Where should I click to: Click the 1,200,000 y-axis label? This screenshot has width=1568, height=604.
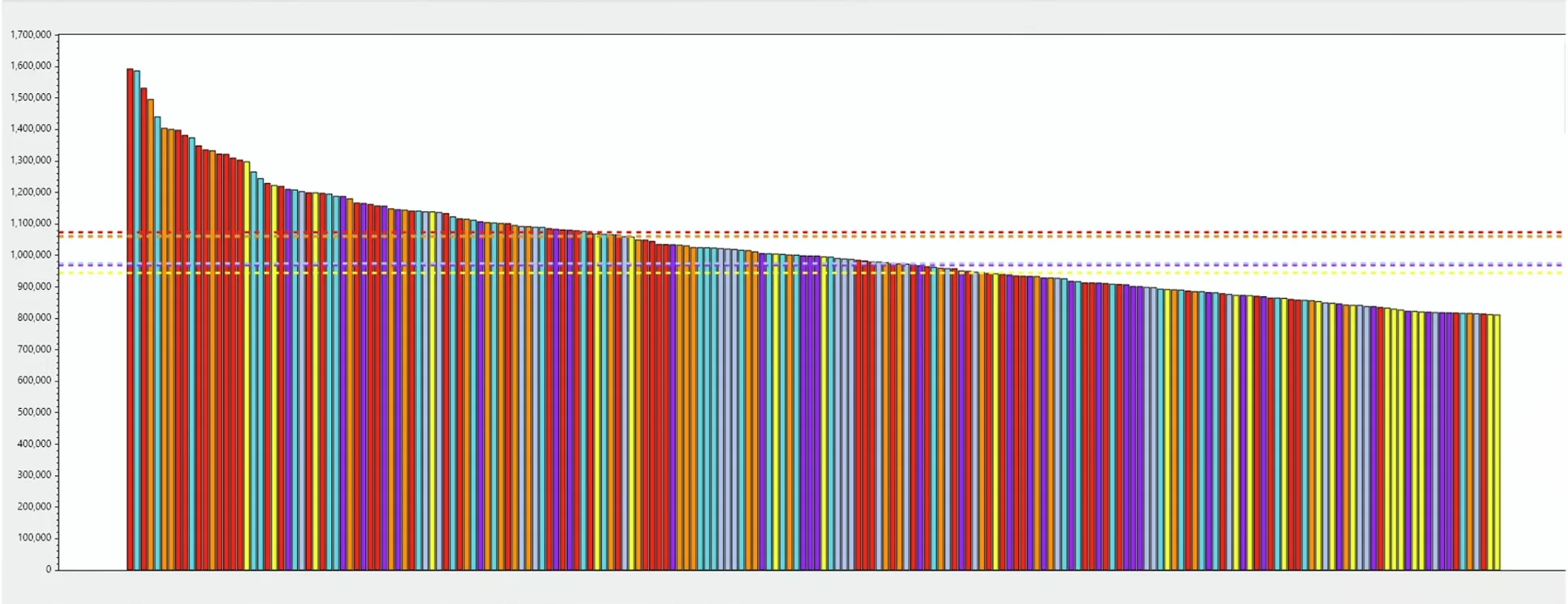click(x=31, y=192)
